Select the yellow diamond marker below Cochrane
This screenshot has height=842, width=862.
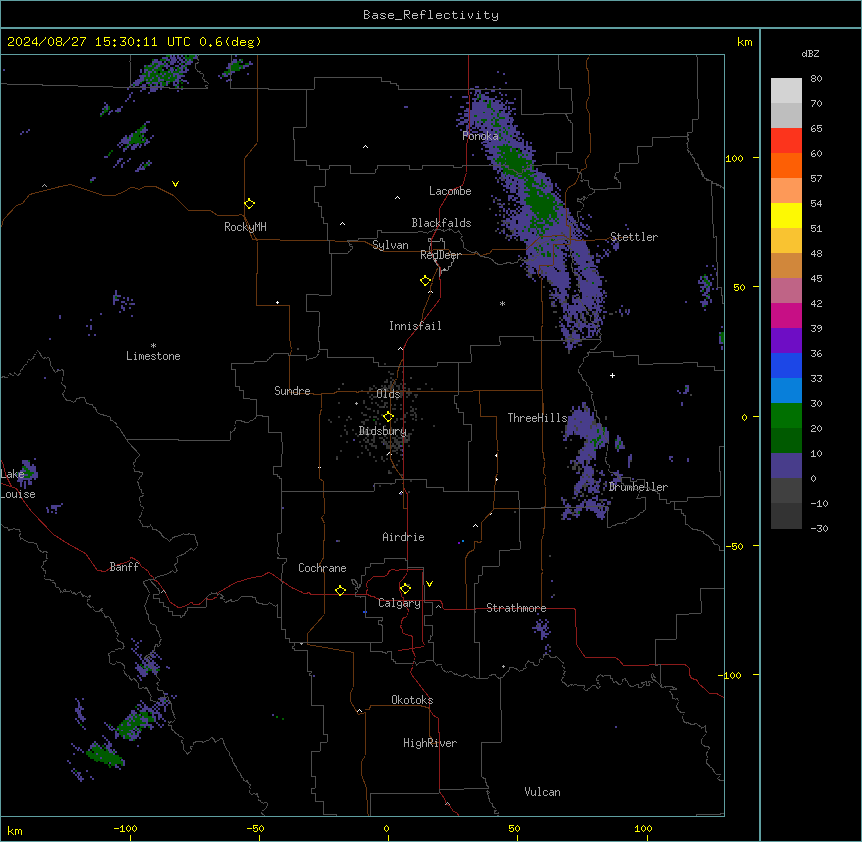pos(340,590)
